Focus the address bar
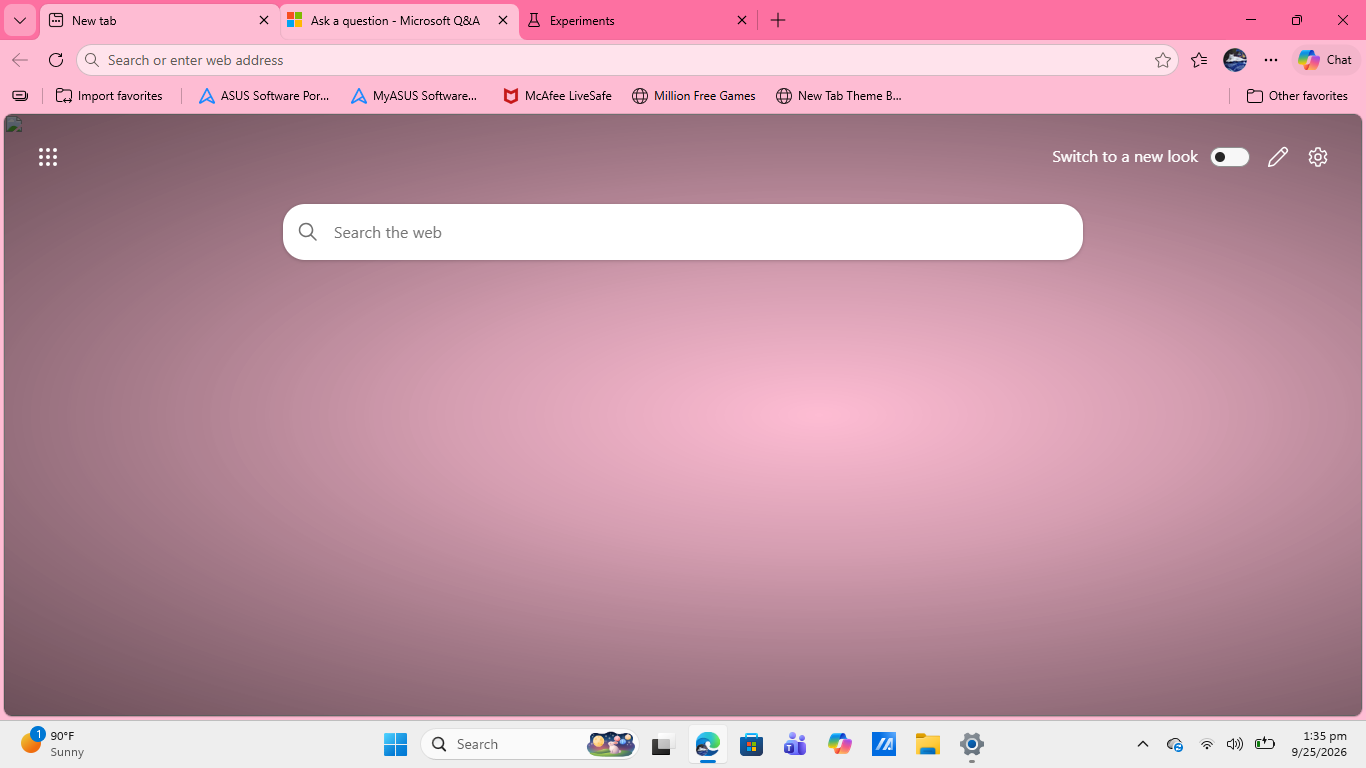The image size is (1366, 768). pos(627,60)
